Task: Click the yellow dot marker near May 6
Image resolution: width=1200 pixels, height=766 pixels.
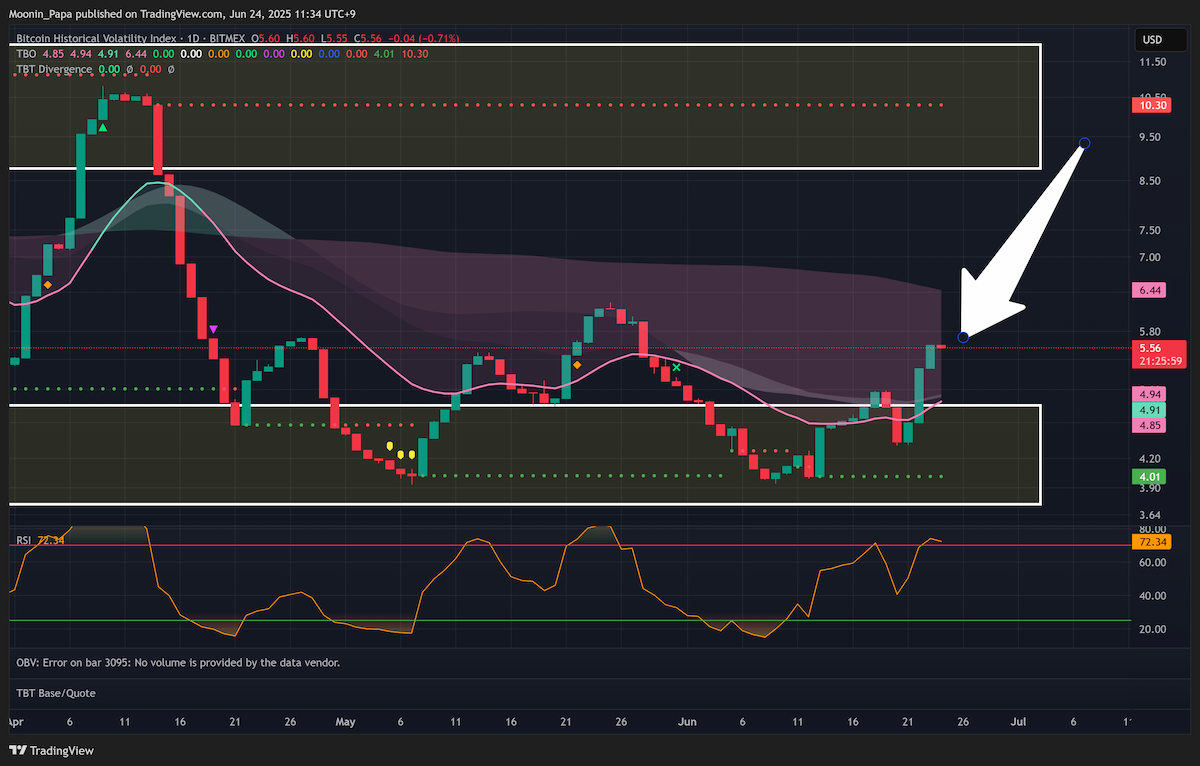Action: click(401, 455)
